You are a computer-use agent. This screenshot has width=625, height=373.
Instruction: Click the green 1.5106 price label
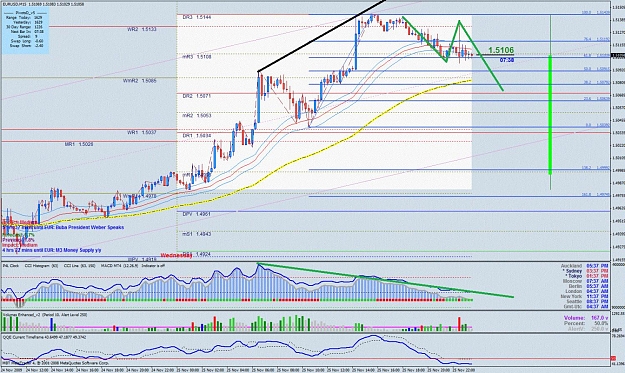[x=501, y=50]
